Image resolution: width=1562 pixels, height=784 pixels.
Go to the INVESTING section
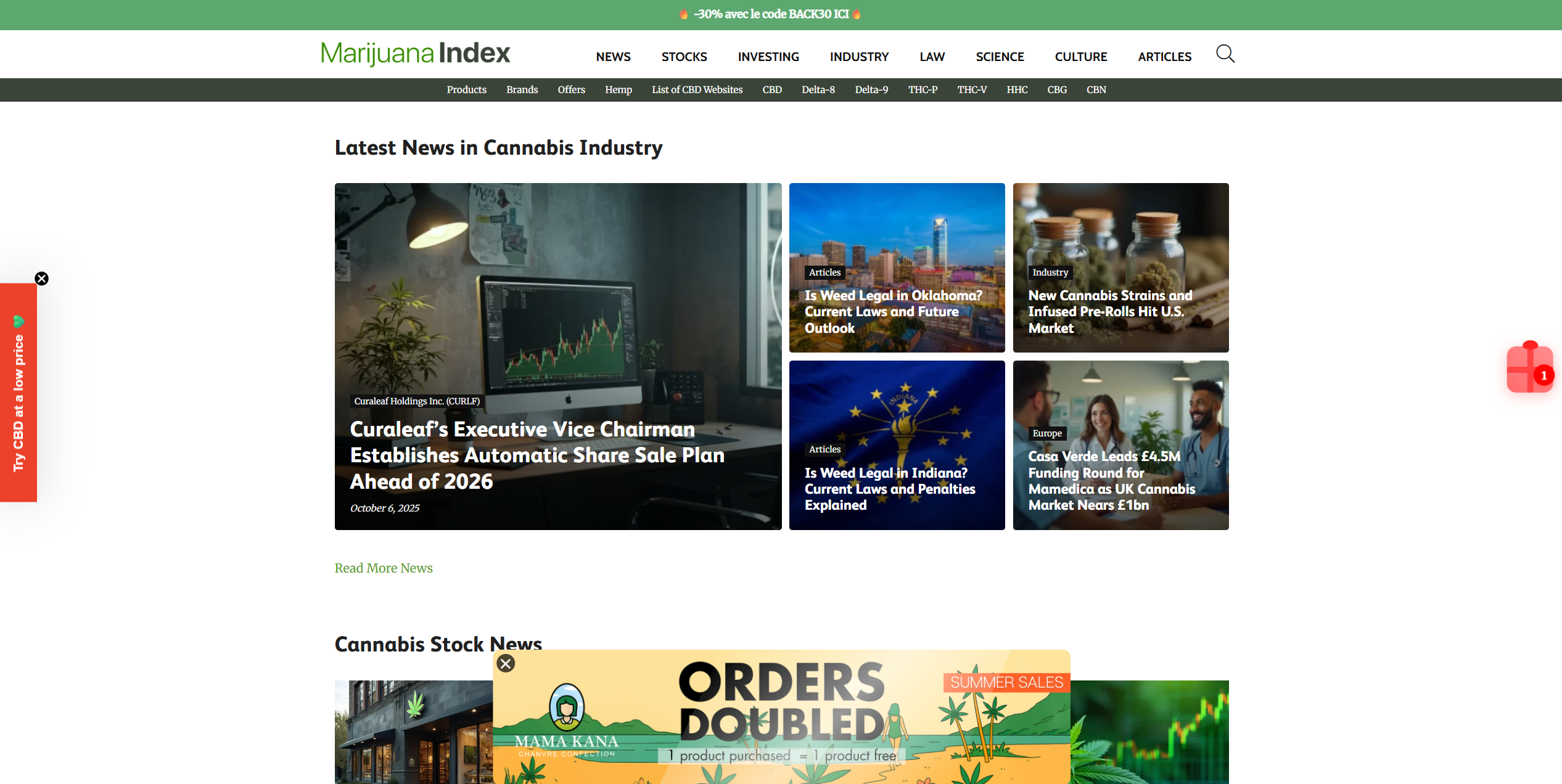[x=768, y=57]
